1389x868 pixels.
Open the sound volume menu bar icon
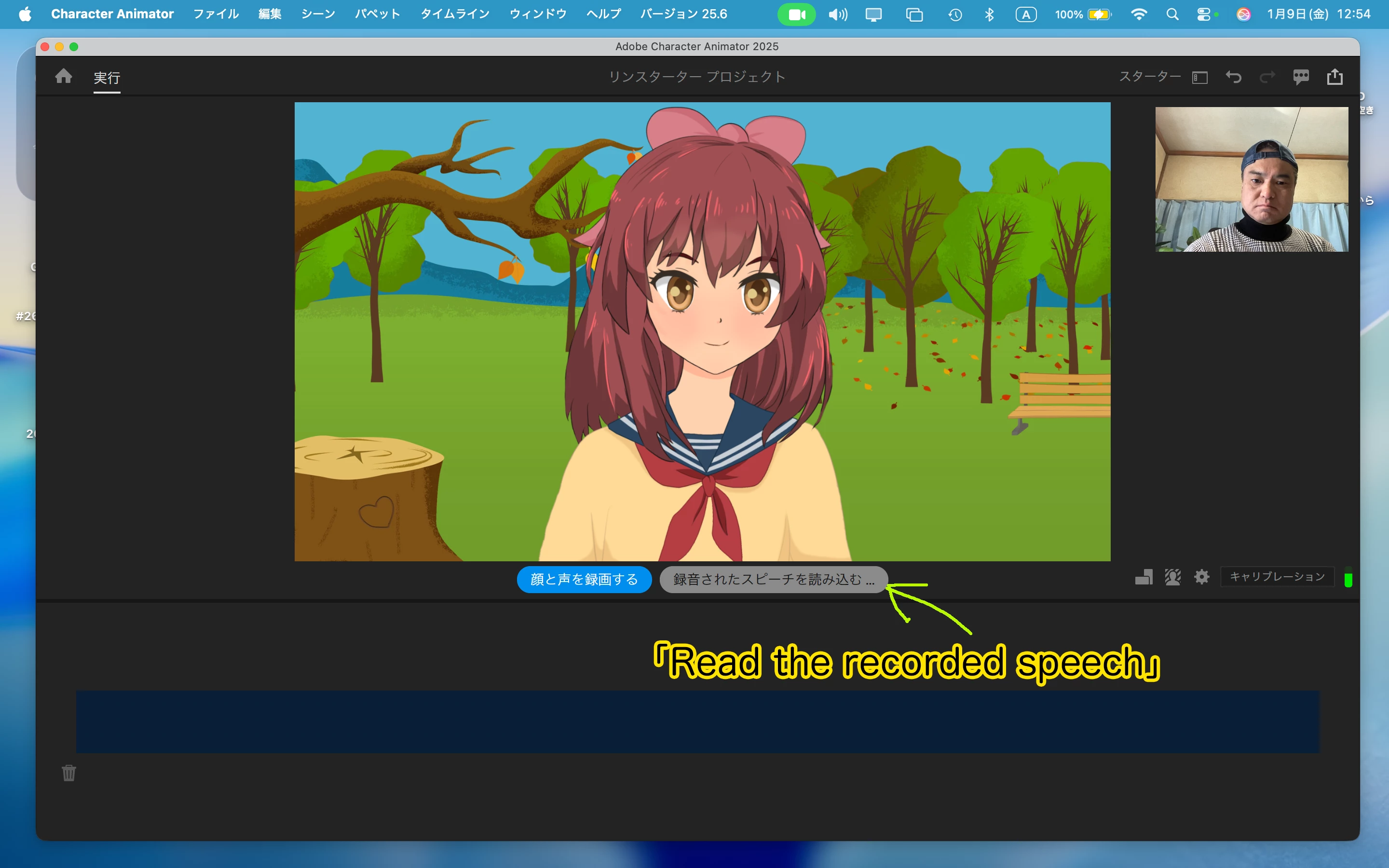click(837, 14)
